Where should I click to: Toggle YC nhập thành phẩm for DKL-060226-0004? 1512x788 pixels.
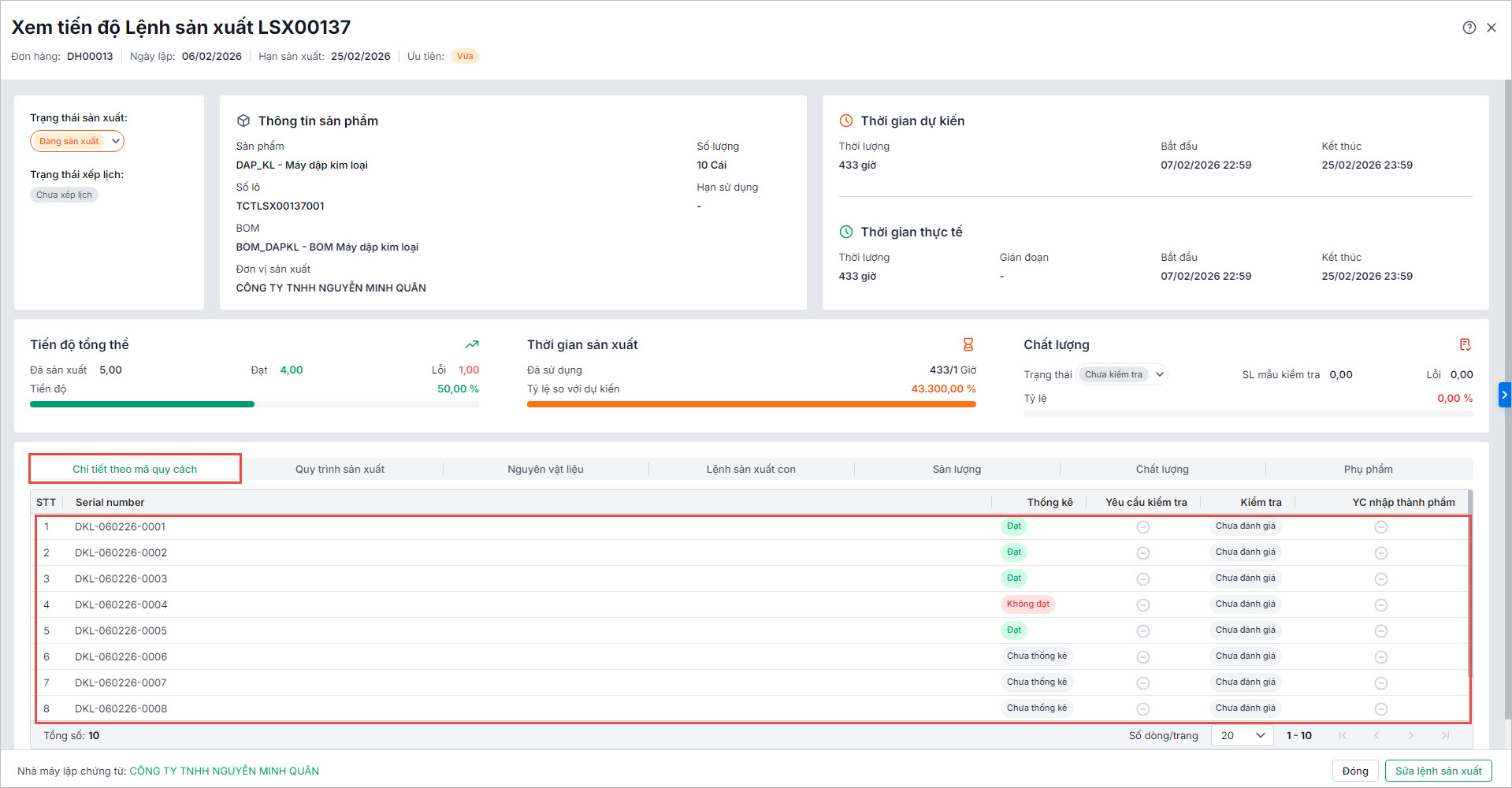coord(1380,605)
